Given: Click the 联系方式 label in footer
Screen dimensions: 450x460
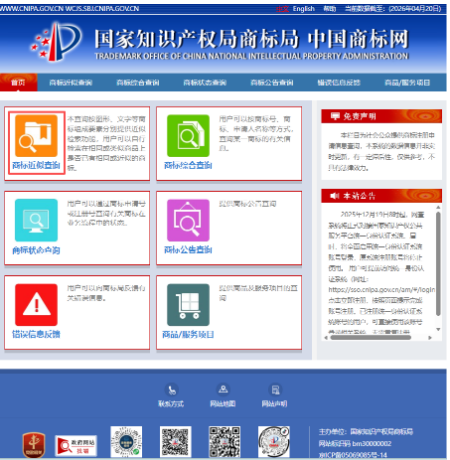Looking at the screenshot, I should pyautogui.click(x=171, y=404).
